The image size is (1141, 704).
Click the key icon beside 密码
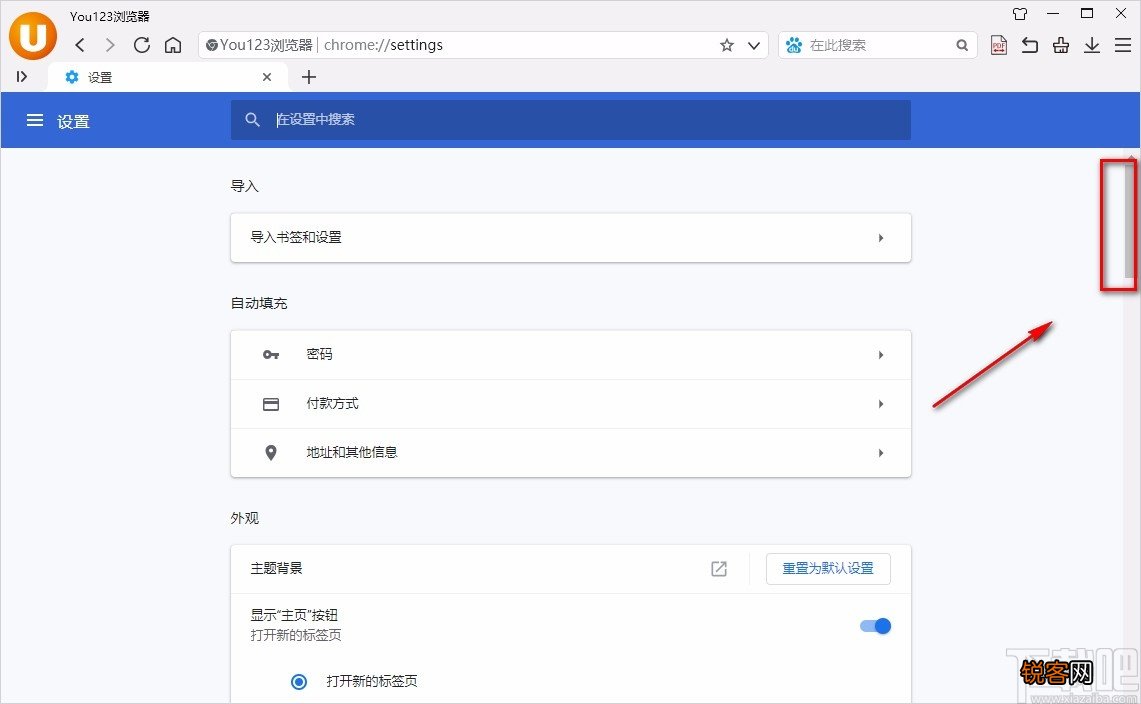[271, 355]
